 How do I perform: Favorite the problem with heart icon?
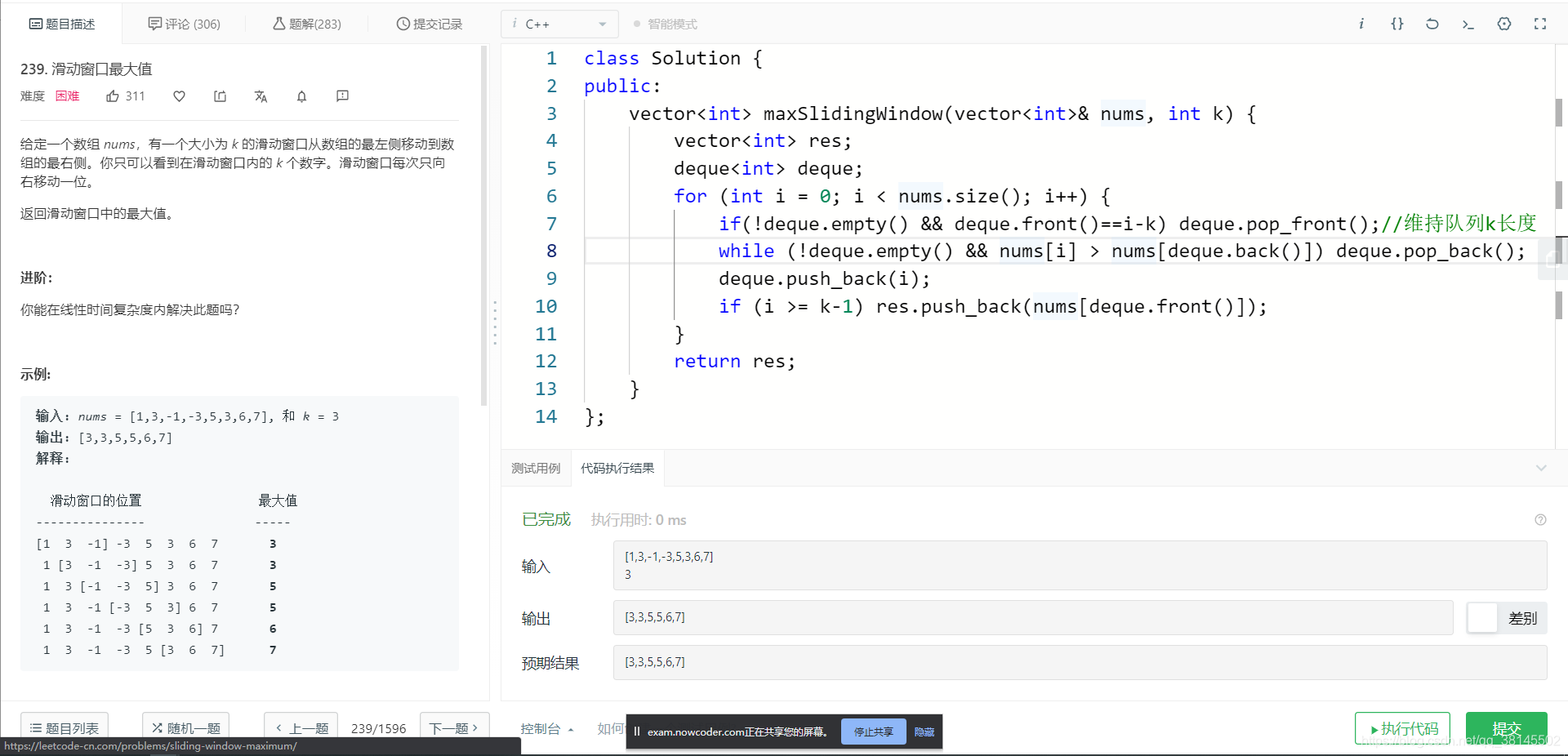[x=180, y=96]
